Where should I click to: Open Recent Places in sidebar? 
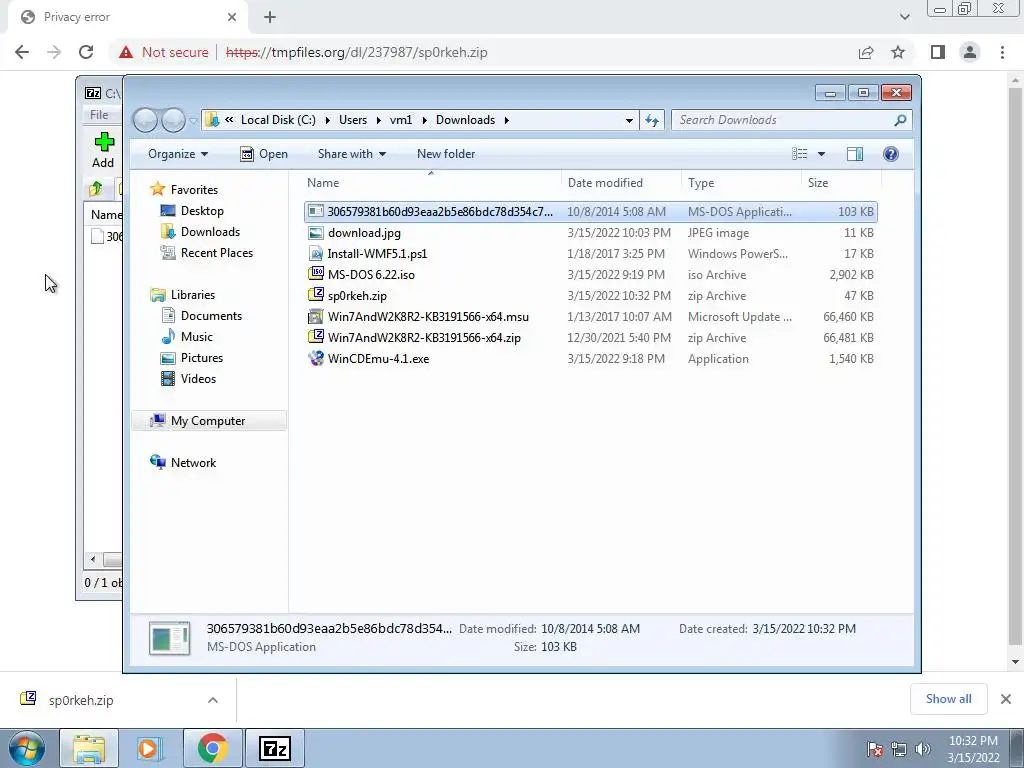point(216,253)
